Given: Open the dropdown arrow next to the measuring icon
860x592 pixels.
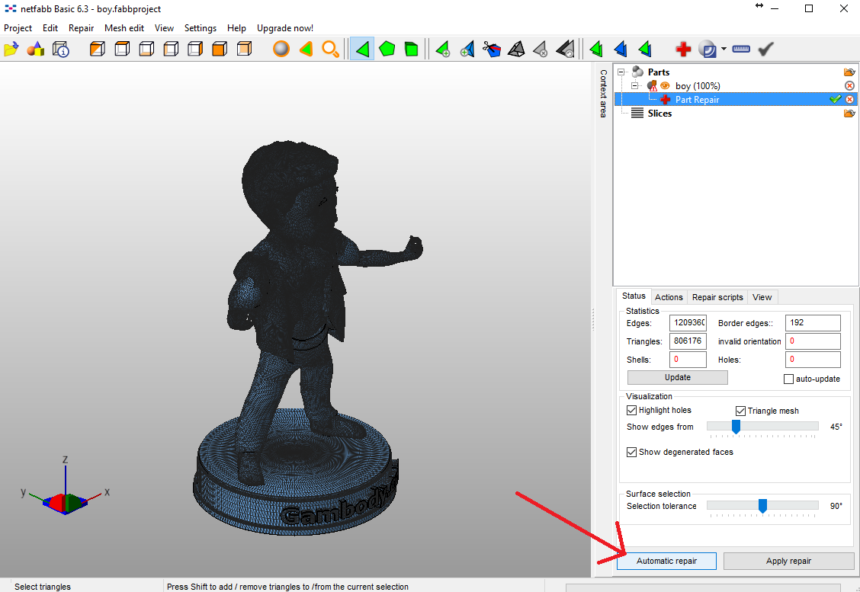Looking at the screenshot, I should (723, 48).
